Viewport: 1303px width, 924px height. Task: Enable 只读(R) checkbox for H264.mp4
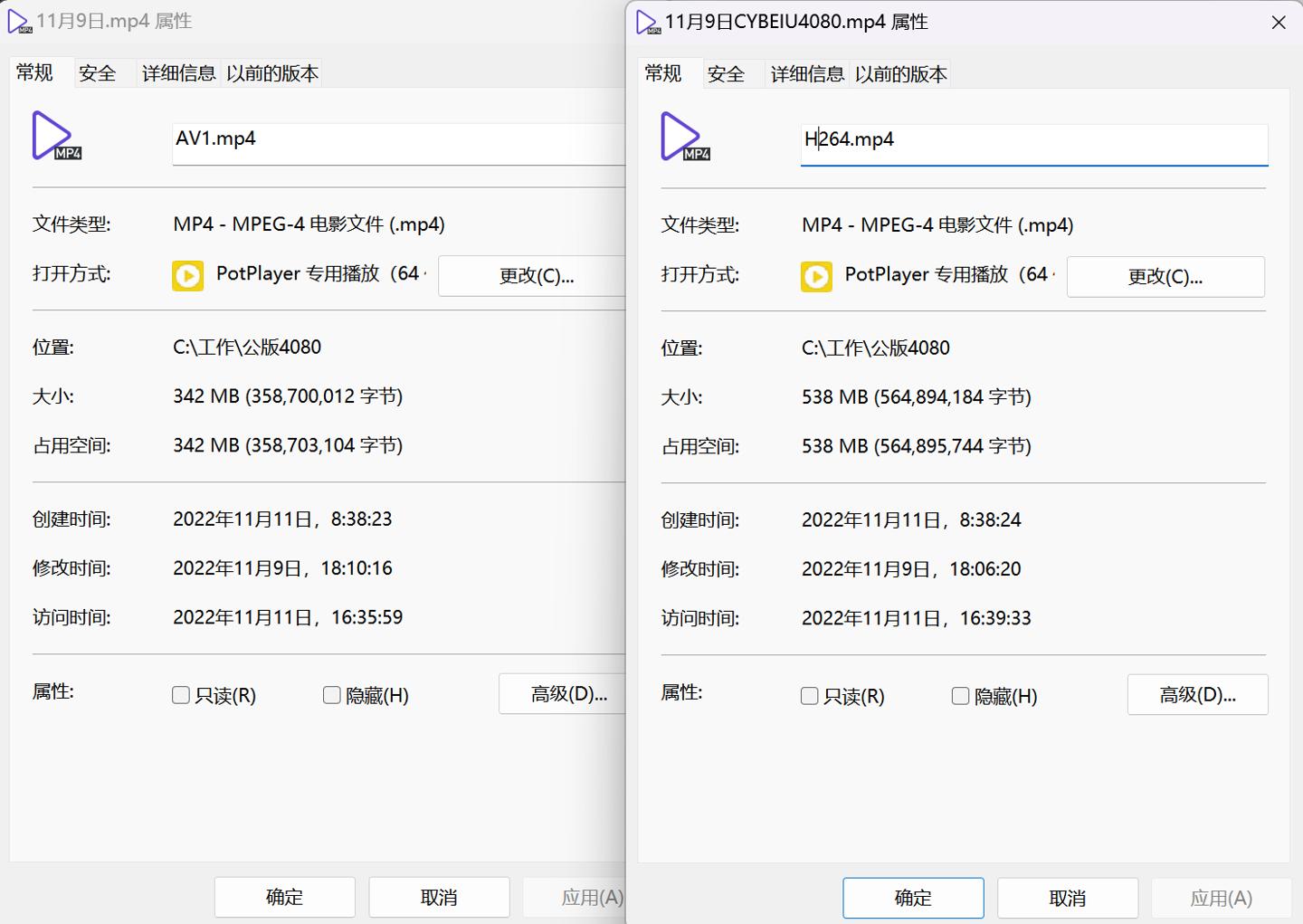pos(809,696)
